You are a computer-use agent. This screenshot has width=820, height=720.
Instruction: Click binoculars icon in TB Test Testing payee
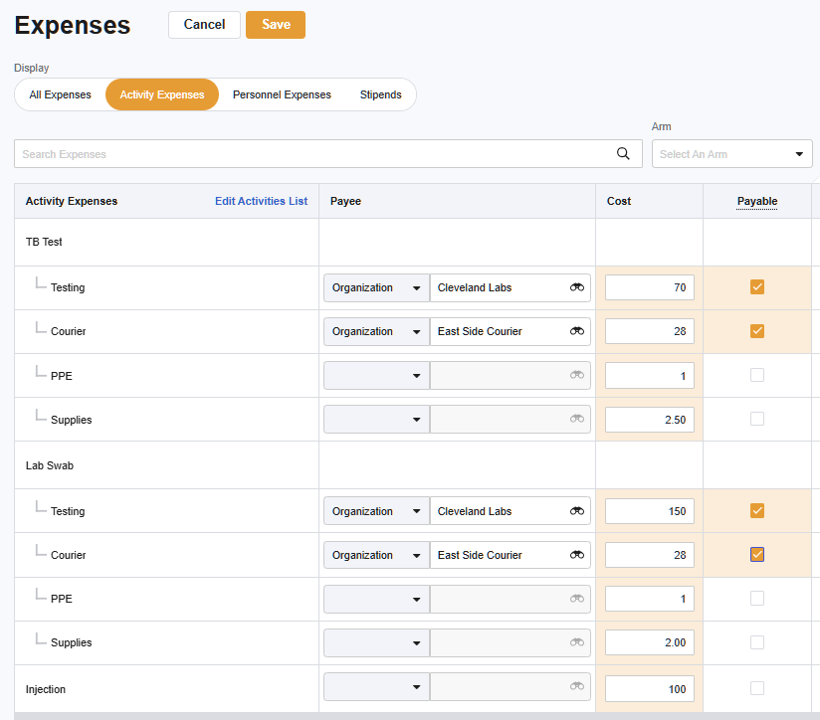click(x=577, y=288)
